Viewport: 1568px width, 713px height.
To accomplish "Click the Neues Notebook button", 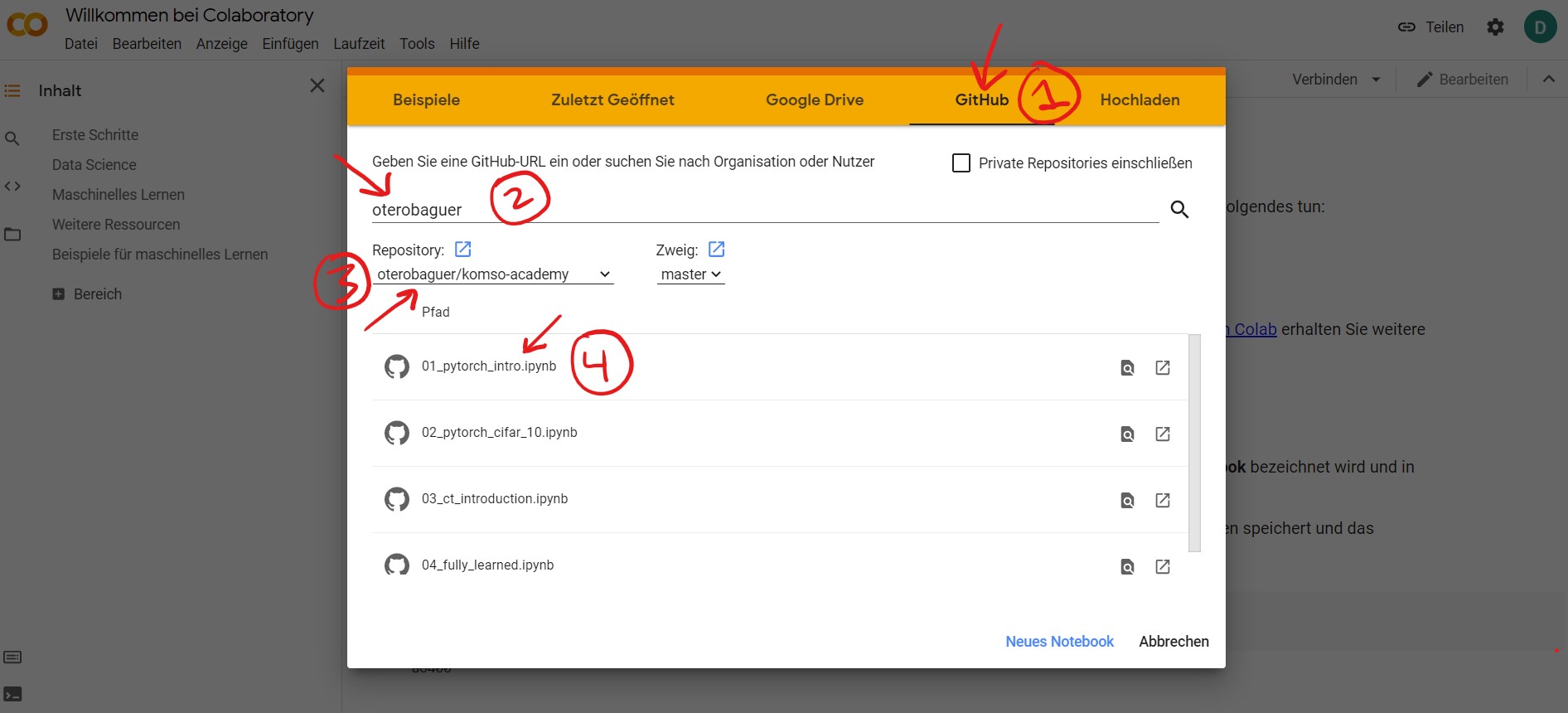I will pyautogui.click(x=1059, y=642).
